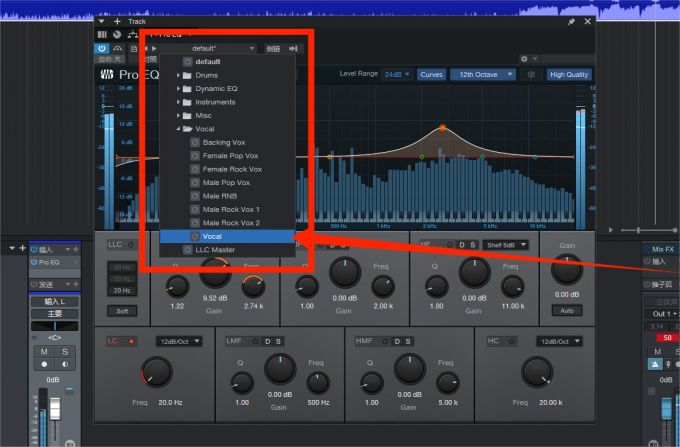Choose the Male Pop Vox preset

[x=227, y=183]
